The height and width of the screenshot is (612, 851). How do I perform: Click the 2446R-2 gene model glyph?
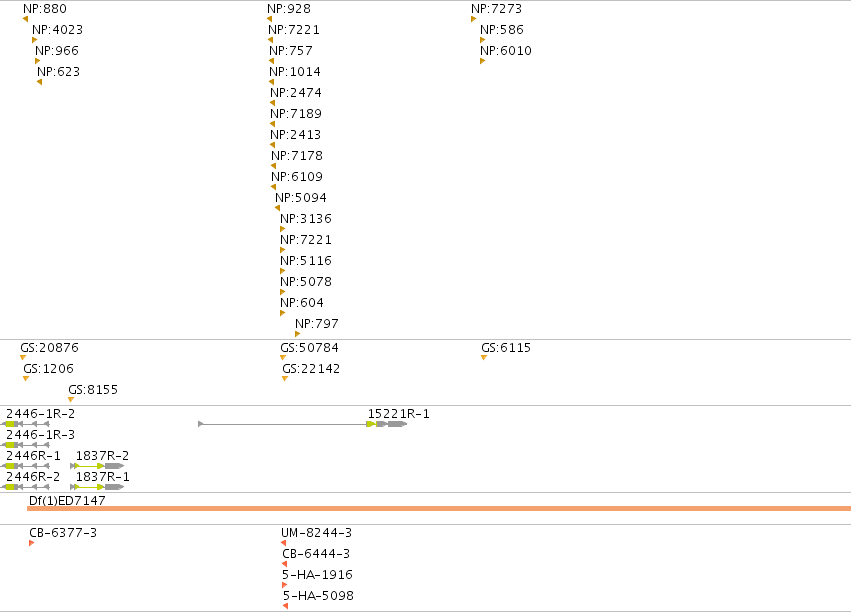click(x=26, y=487)
